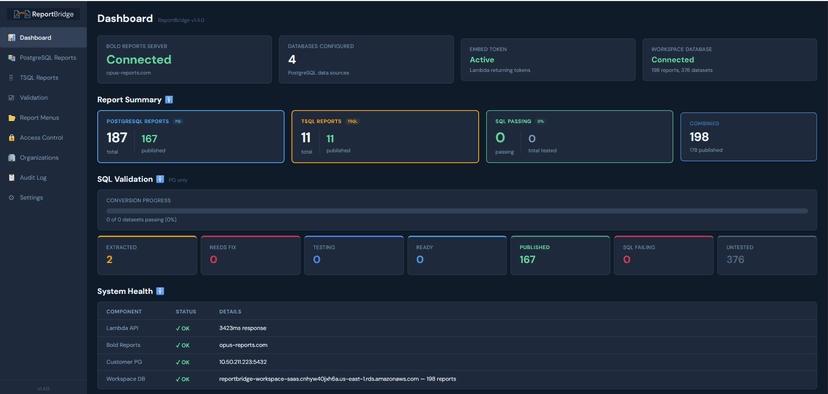Viewport: 828px width, 394px height.
Task: Click the 0% badge on SQL Passing
Action: 540,121
